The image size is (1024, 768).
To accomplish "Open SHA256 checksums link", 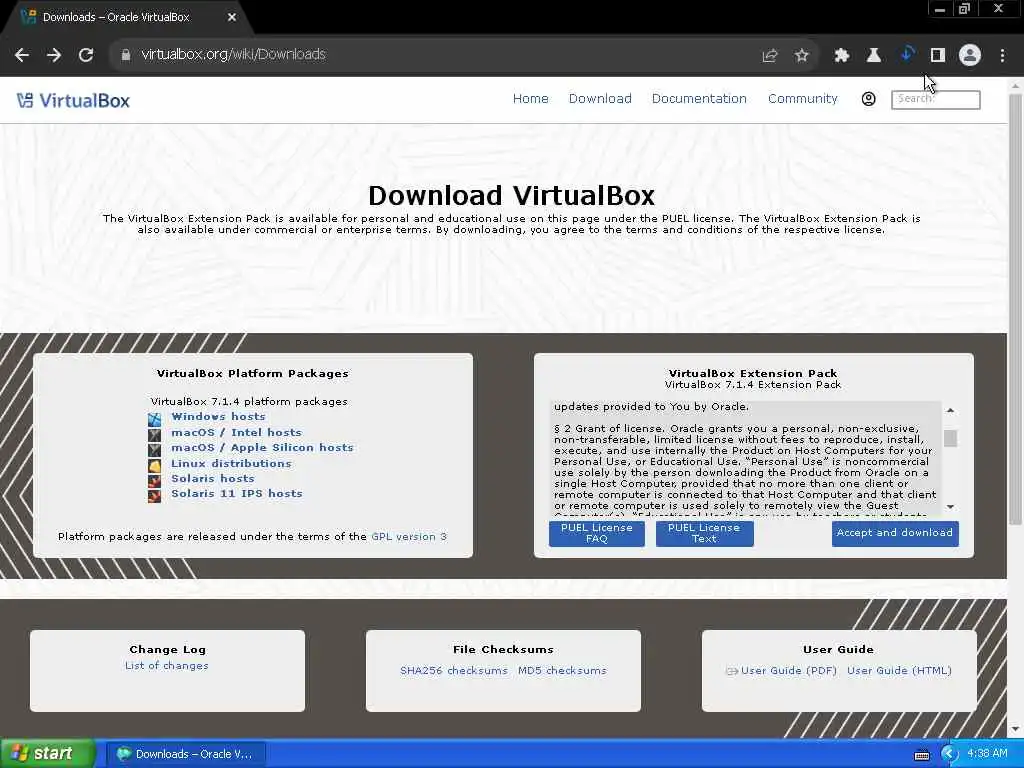I will click(x=453, y=671).
